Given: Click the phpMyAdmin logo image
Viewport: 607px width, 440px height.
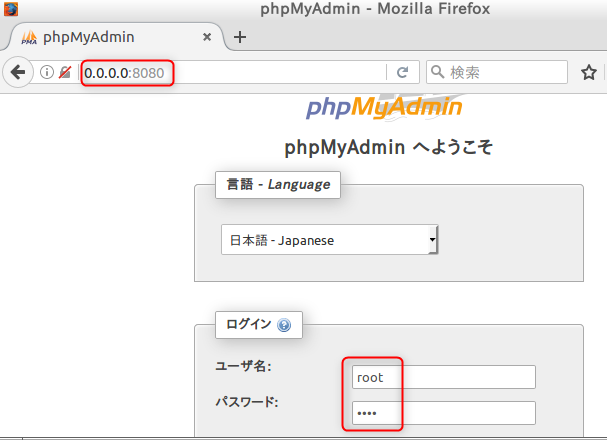Looking at the screenshot, I should (385, 107).
